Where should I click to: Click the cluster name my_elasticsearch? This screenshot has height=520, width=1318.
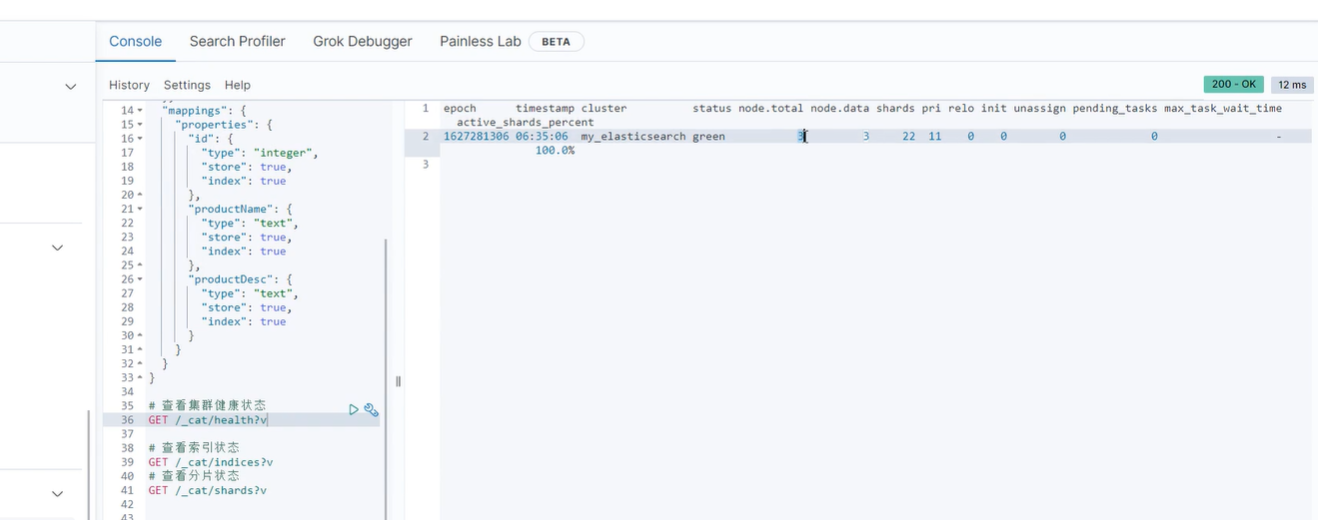click(x=633, y=136)
